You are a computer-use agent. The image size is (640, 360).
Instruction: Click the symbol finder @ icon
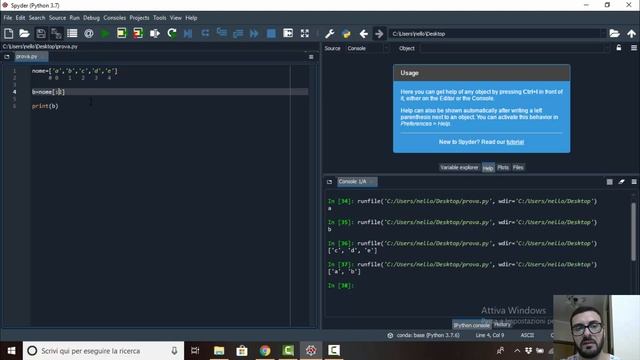pyautogui.click(x=89, y=33)
